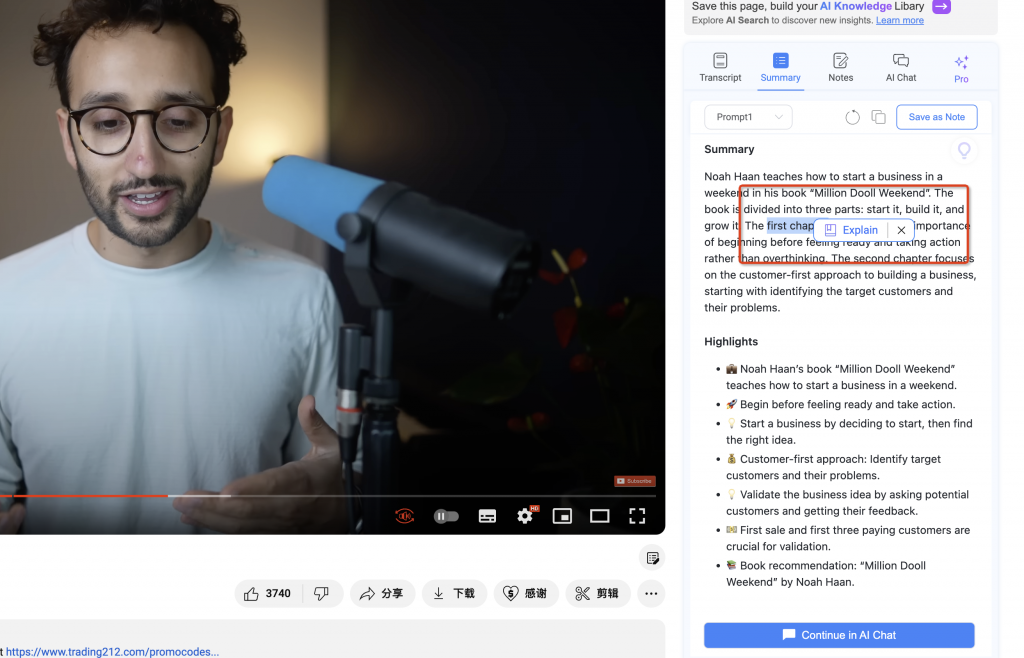Screen dimensions: 1024x658
Task: Expand the more options ellipsis button
Action: pyautogui.click(x=651, y=593)
